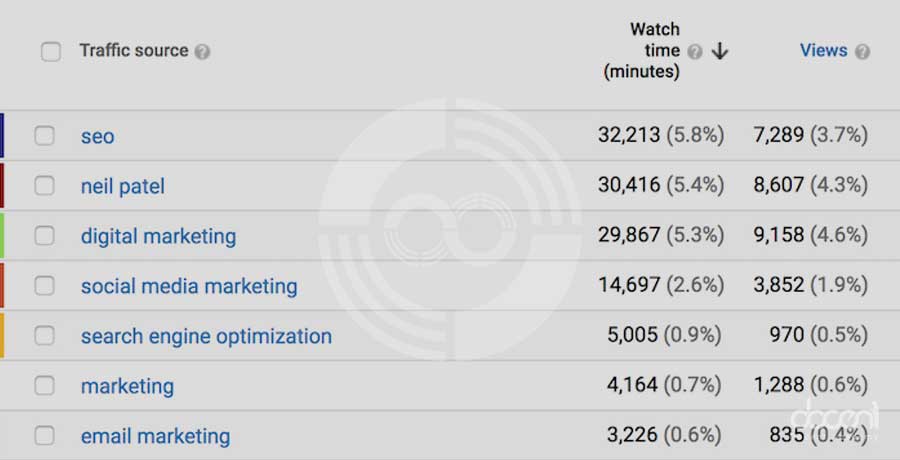Open the neil patel search term
This screenshot has height=460, width=900.
[123, 187]
